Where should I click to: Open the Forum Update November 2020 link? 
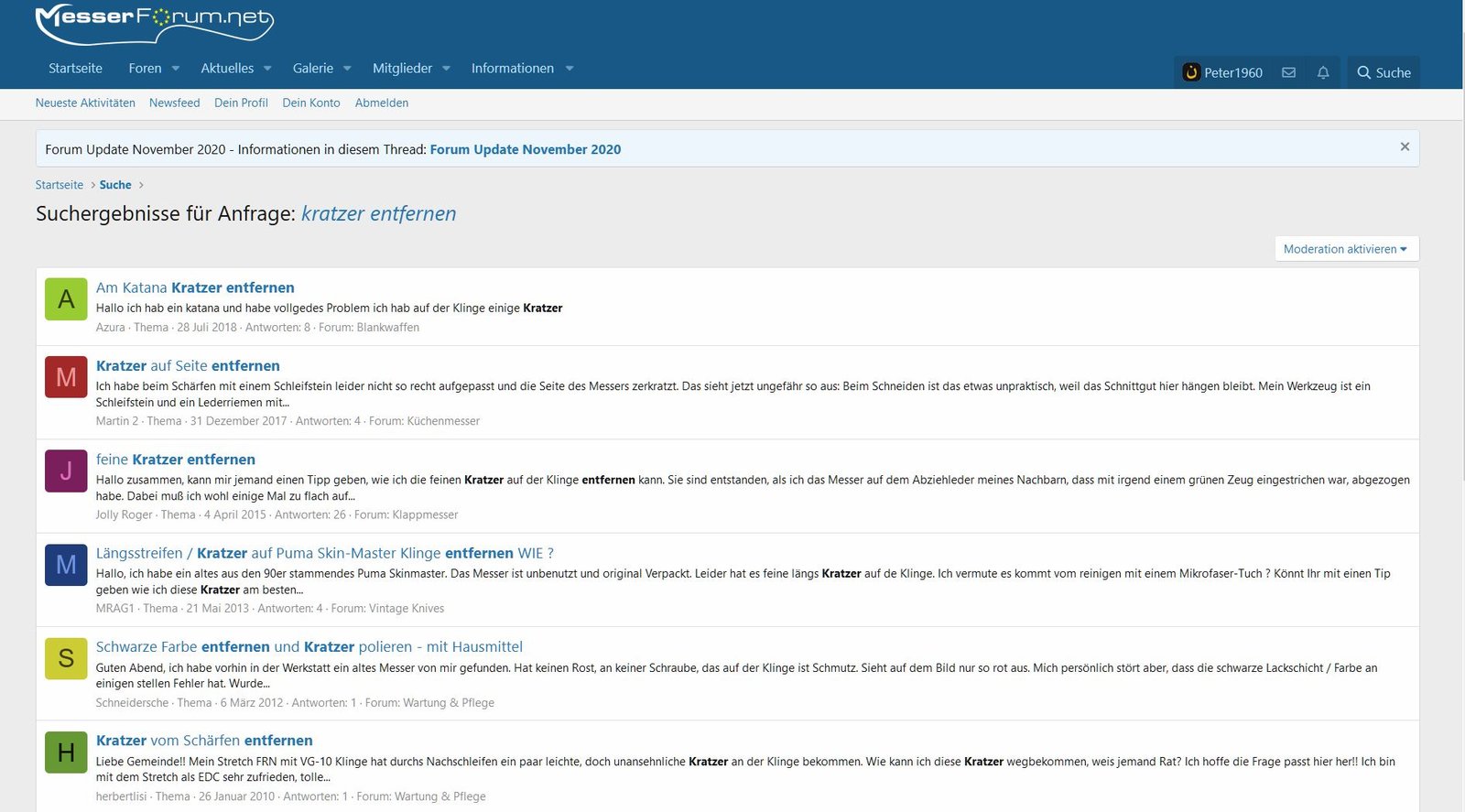click(x=525, y=149)
